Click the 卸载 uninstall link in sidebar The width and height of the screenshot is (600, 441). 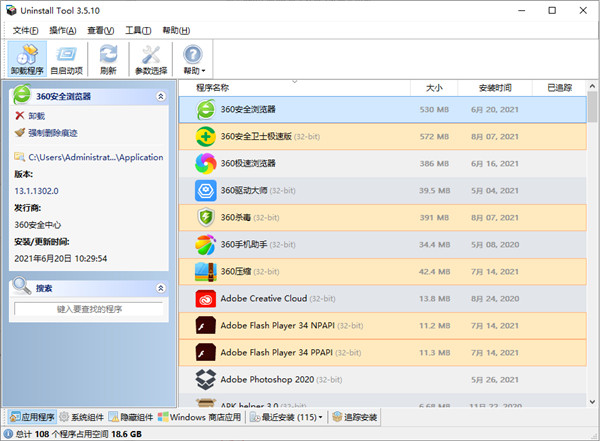point(37,116)
